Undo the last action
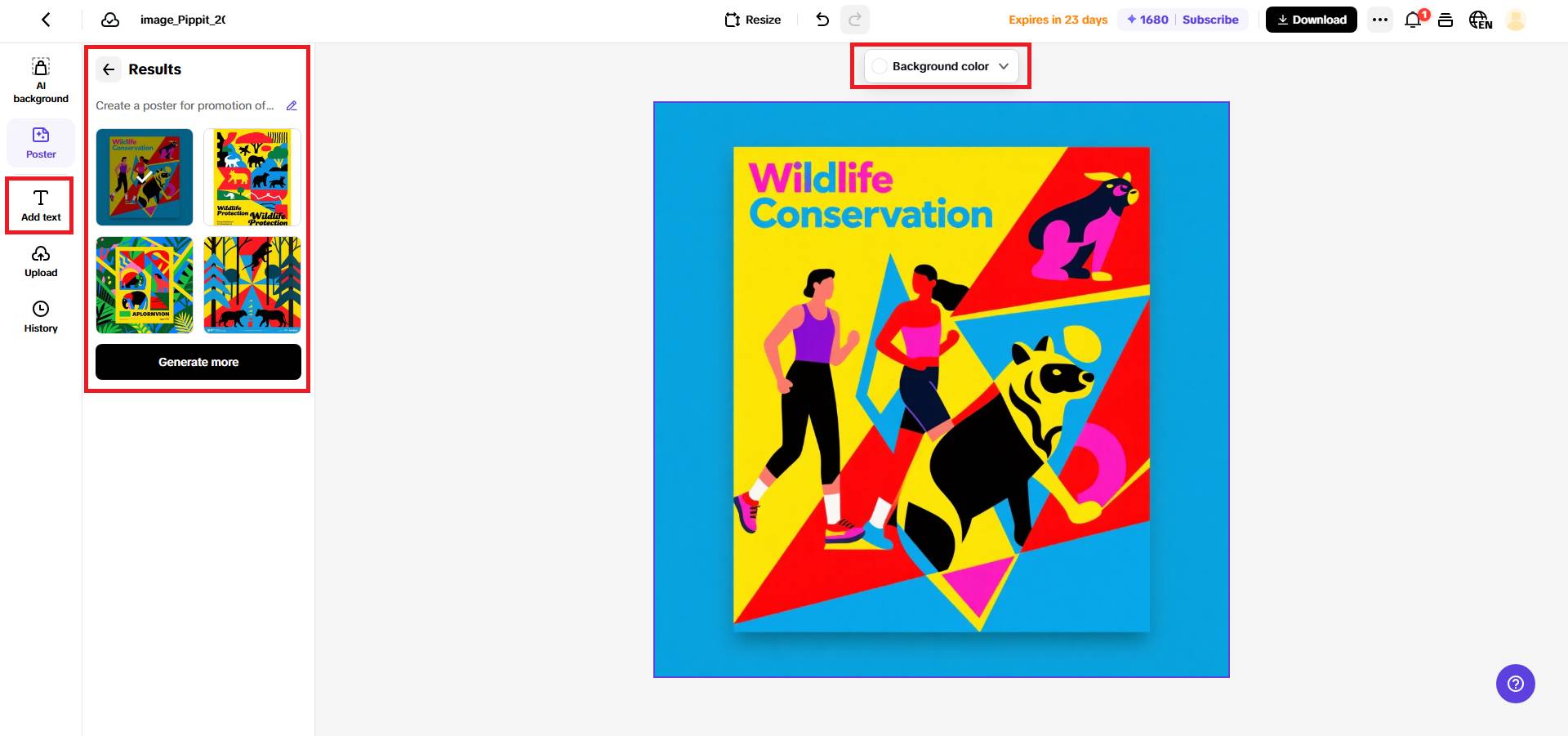Screen dimensions: 1568x736 coord(822,20)
